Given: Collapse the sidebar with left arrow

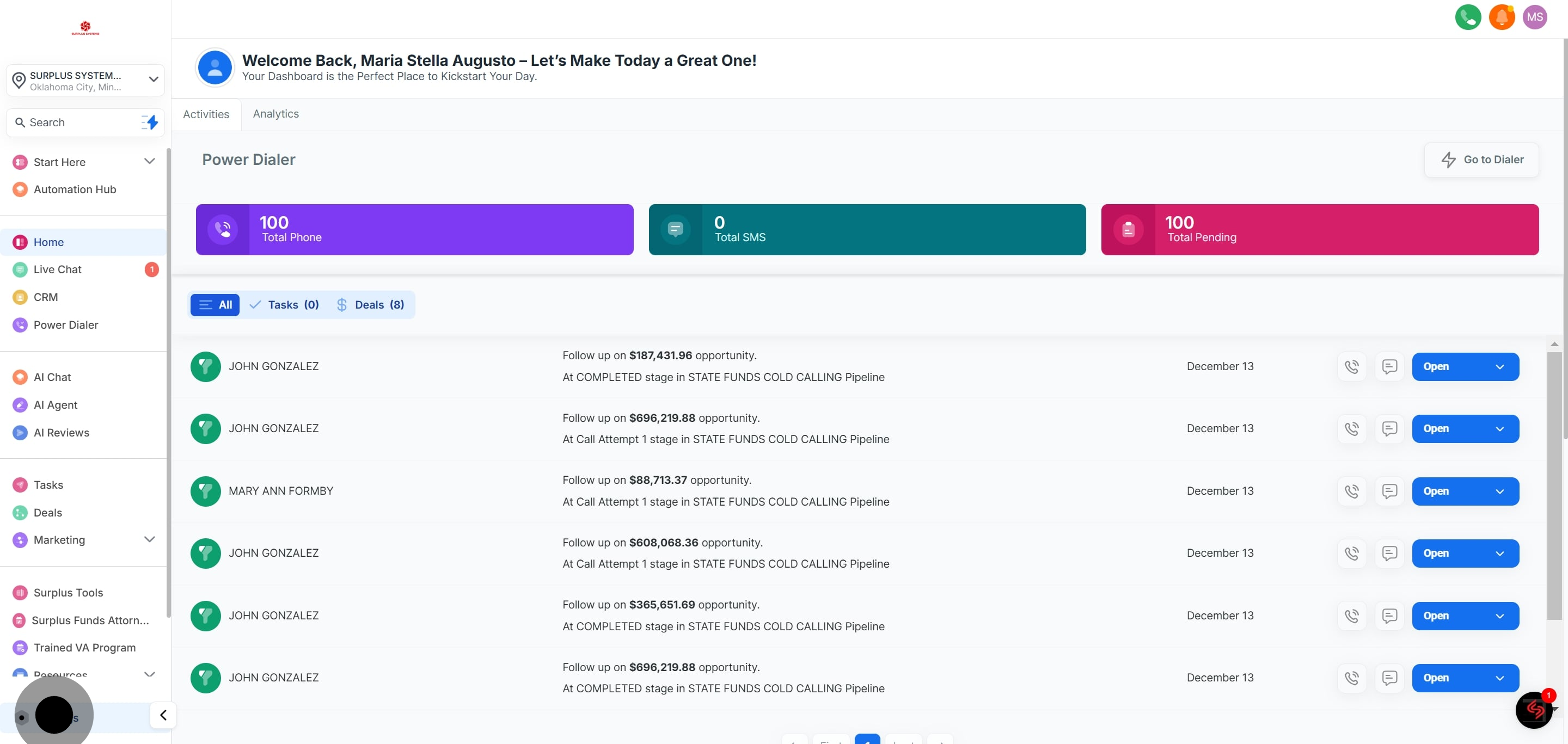Looking at the screenshot, I should pyautogui.click(x=163, y=715).
